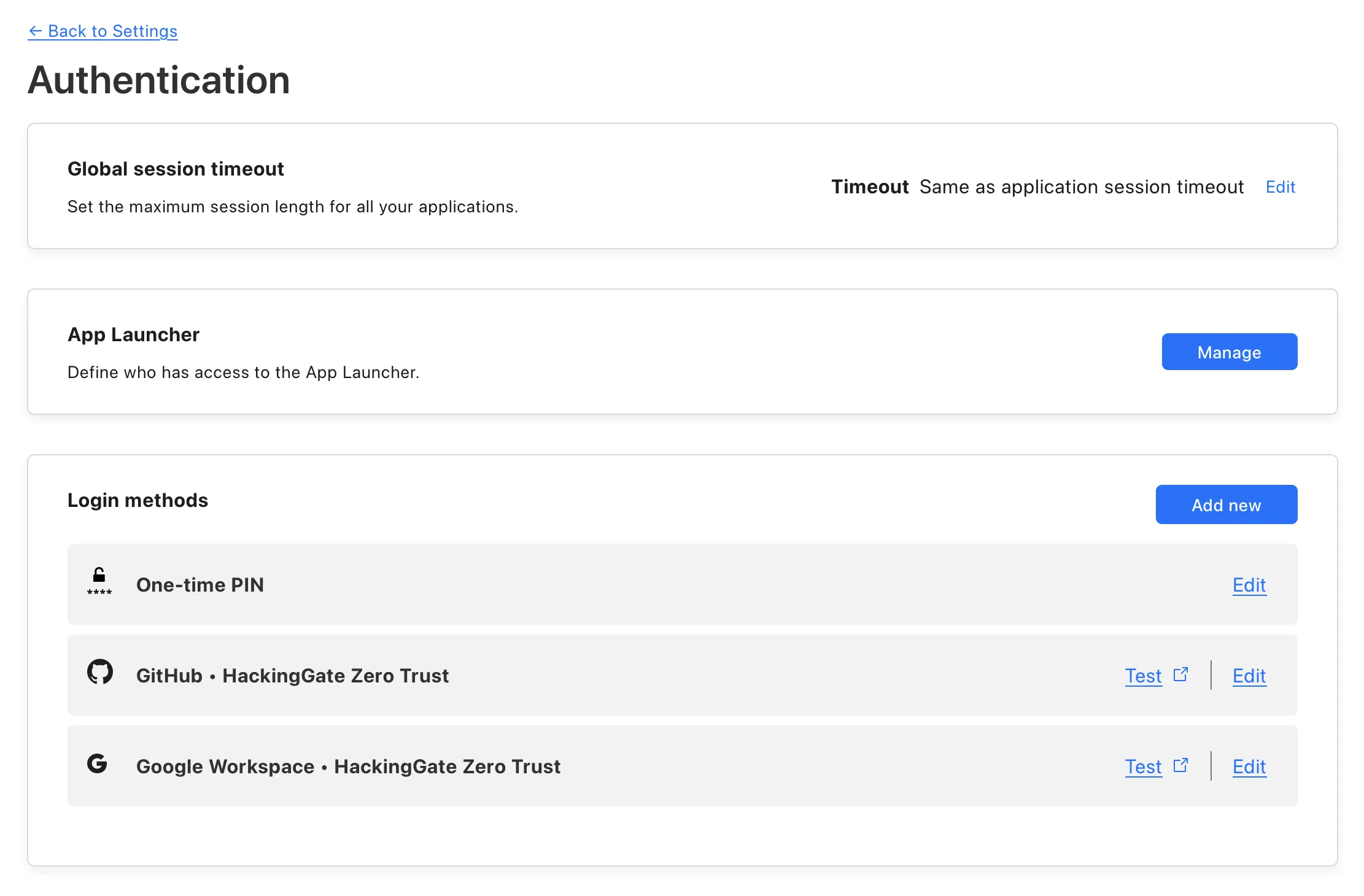Click the back arrow before Back to Settings
Image resolution: width=1364 pixels, height=896 pixels.
[36, 31]
